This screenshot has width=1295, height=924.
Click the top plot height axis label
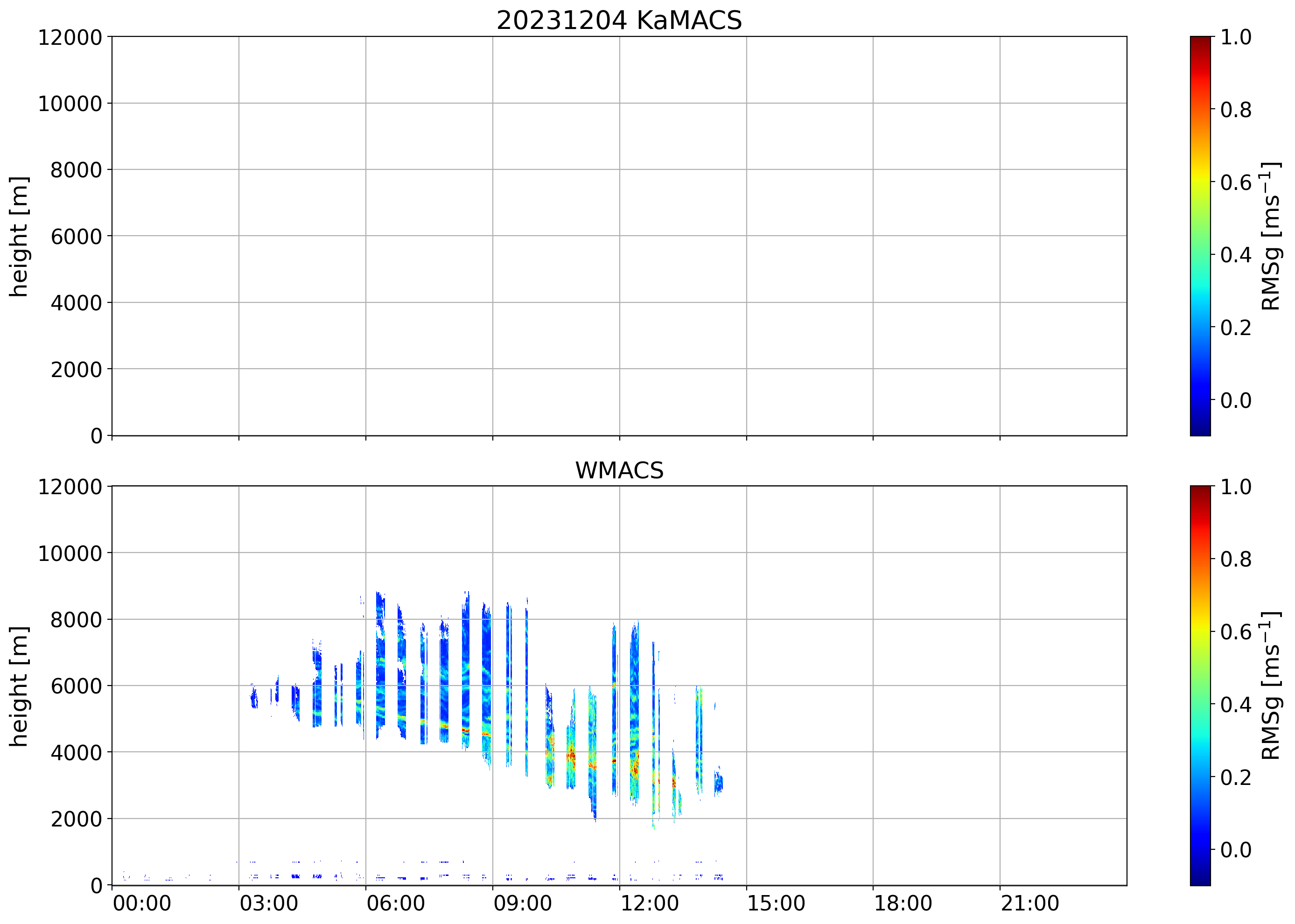coord(19,236)
